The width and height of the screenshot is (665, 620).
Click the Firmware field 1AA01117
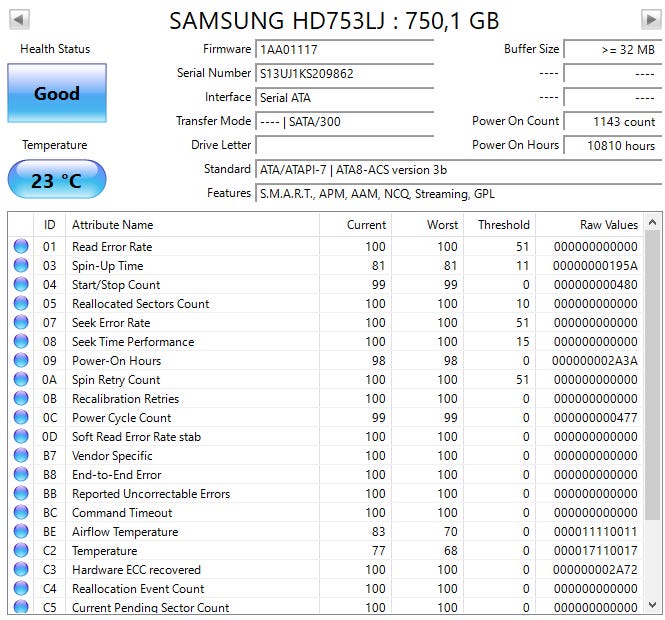(x=344, y=49)
